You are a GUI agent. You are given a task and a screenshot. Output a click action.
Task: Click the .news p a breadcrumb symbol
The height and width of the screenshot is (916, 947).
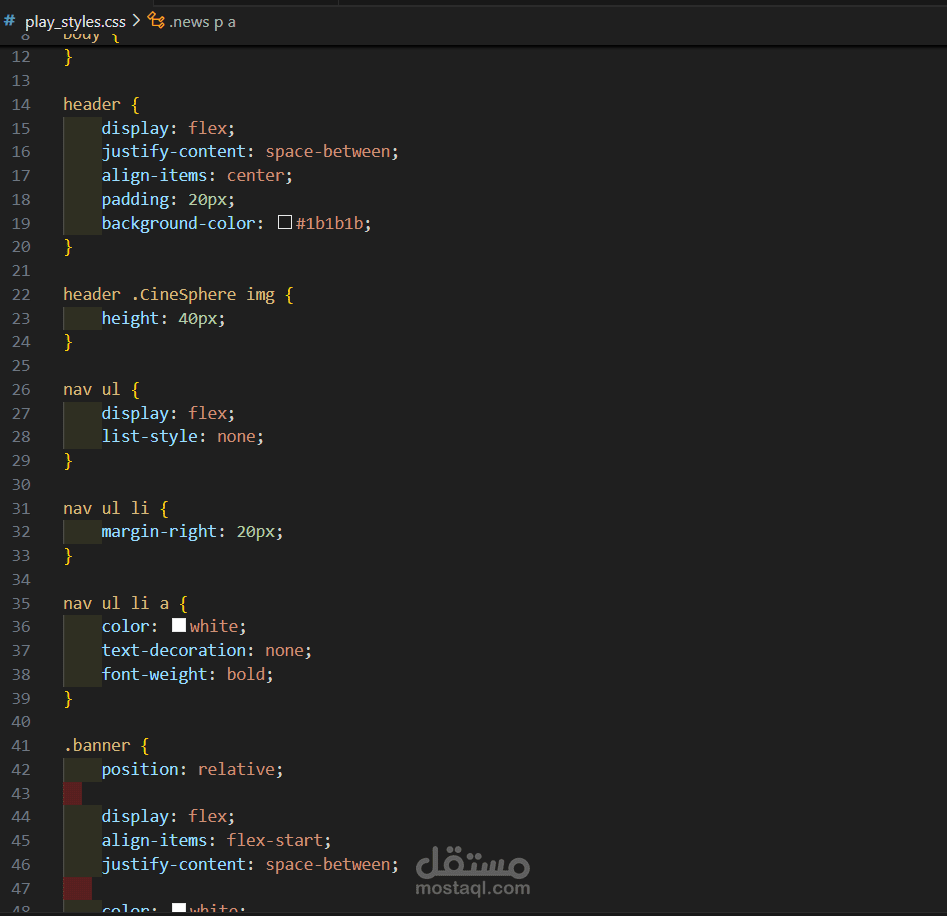pyautogui.click(x=202, y=22)
